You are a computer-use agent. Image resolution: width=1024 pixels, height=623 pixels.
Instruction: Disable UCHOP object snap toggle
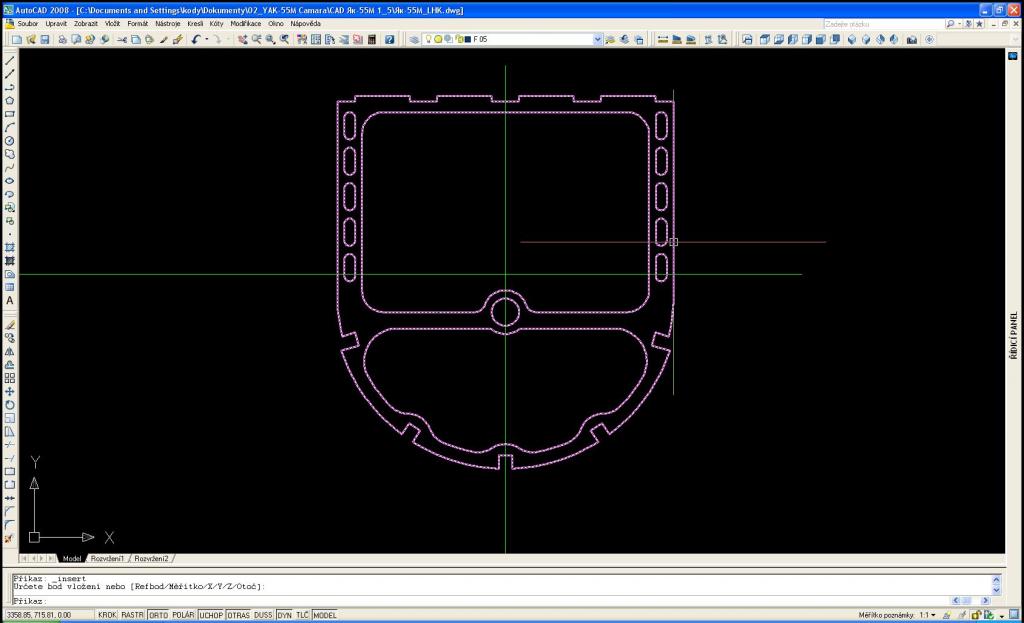tap(211, 615)
